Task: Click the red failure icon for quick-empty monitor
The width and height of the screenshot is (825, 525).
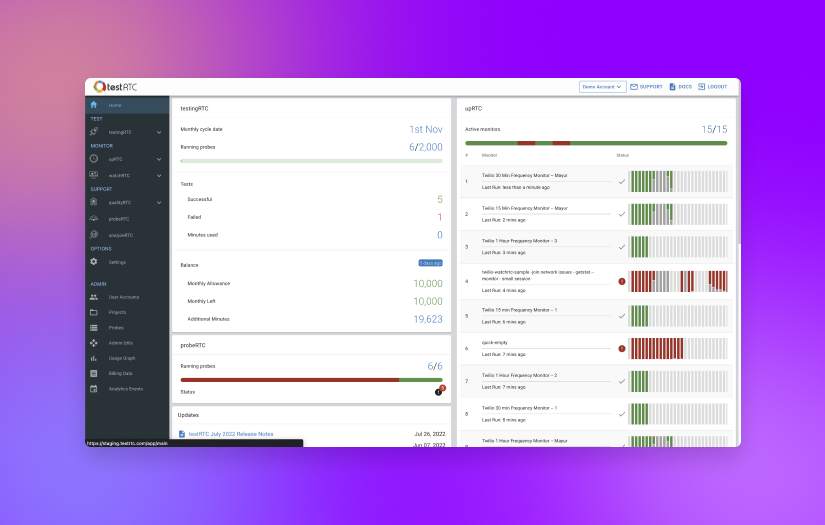Action: (x=622, y=348)
